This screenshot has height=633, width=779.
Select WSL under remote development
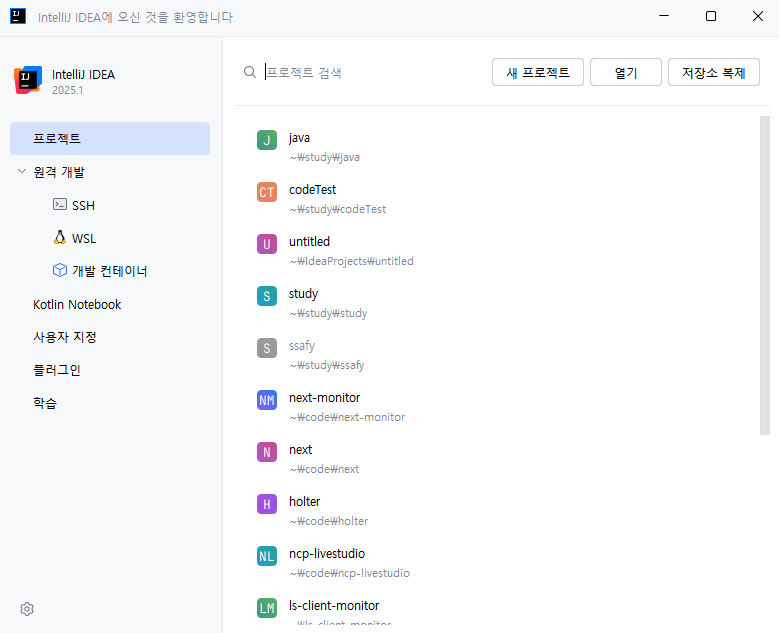coord(84,238)
